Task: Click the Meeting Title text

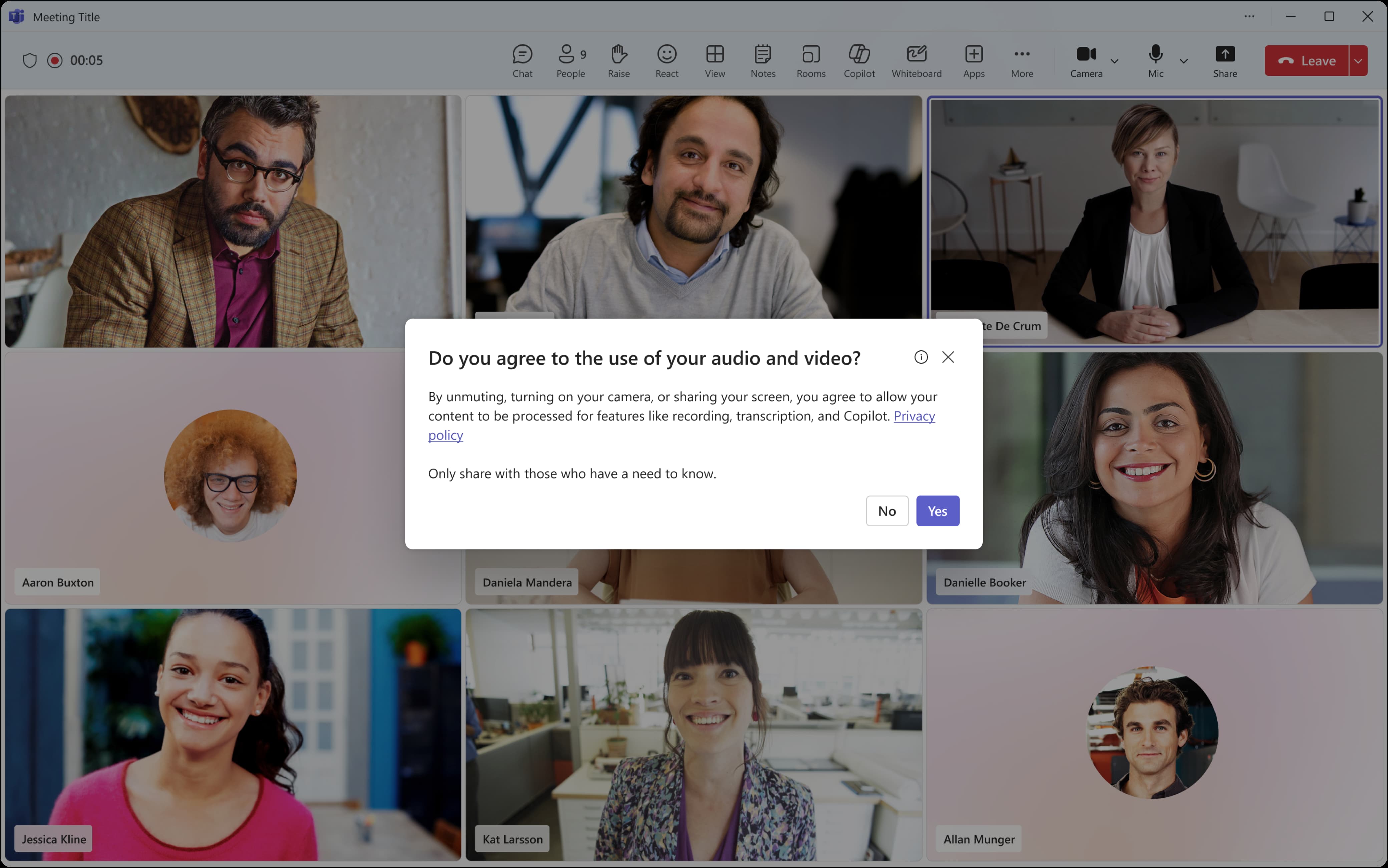Action: point(66,17)
